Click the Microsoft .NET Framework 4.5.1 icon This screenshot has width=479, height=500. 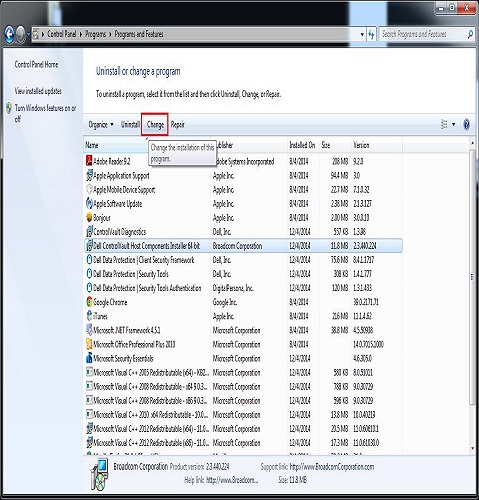[x=89, y=330]
